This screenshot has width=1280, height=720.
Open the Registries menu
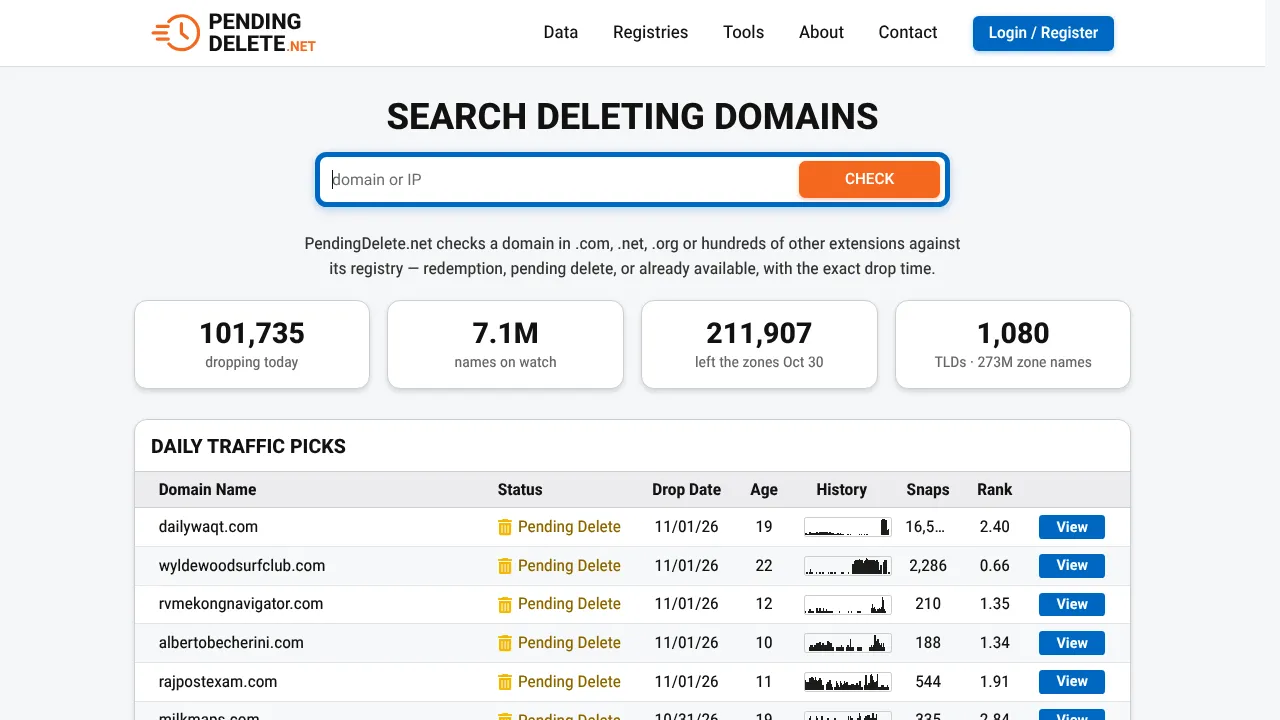click(651, 32)
